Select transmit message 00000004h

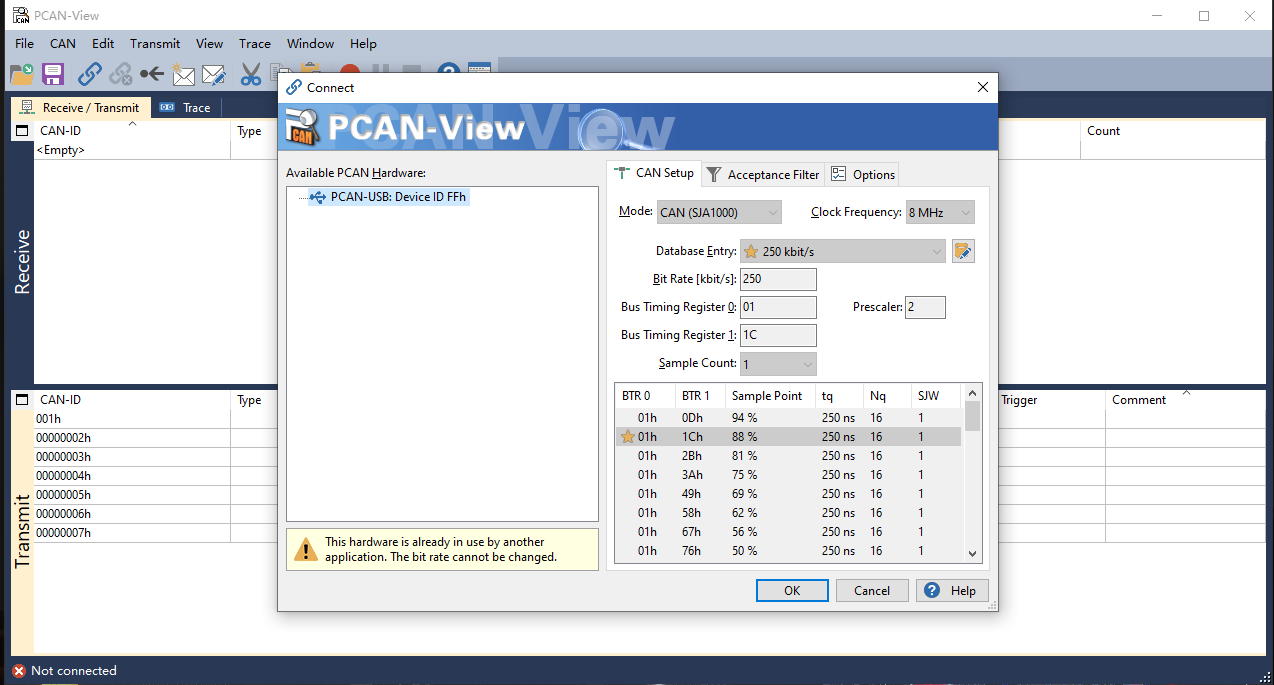pos(63,476)
